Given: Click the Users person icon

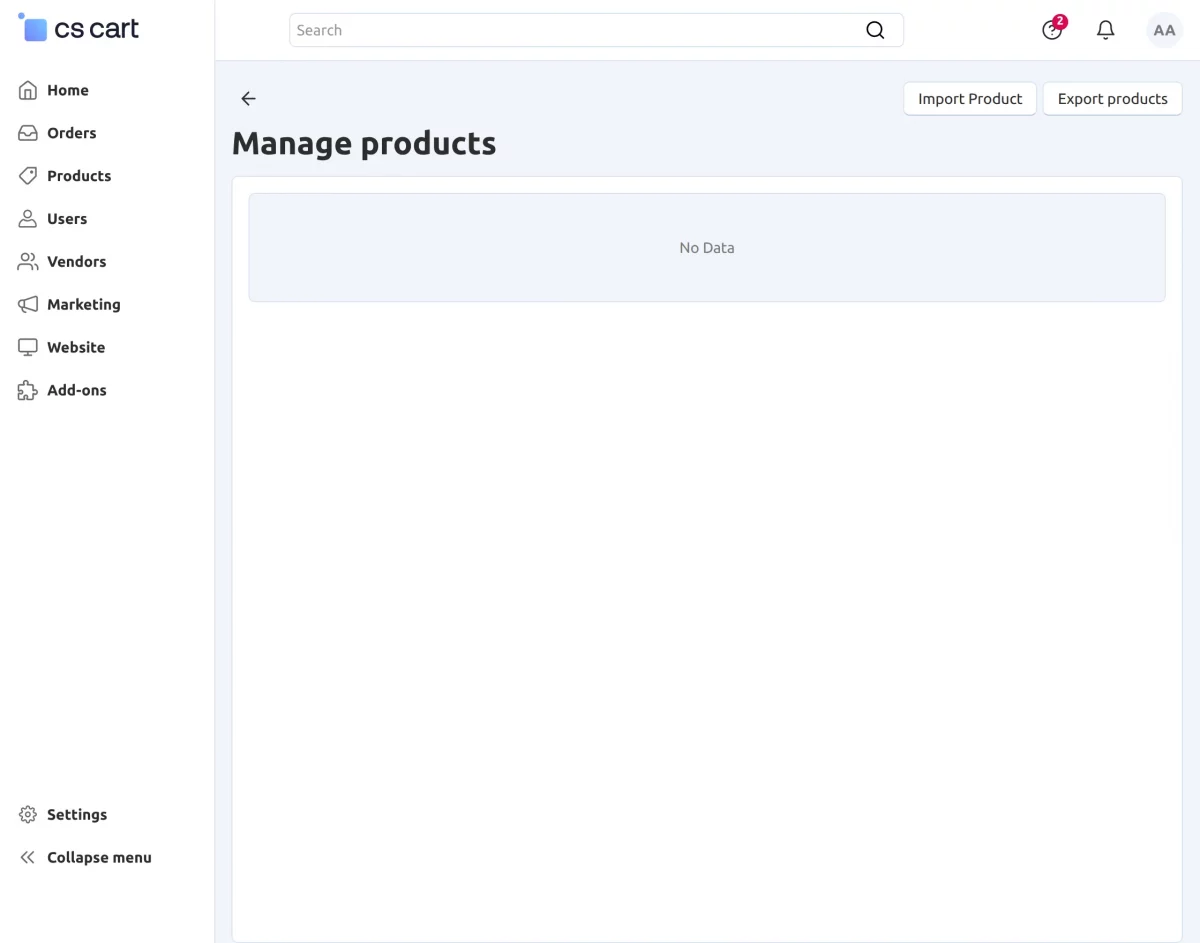Looking at the screenshot, I should click(x=28, y=219).
